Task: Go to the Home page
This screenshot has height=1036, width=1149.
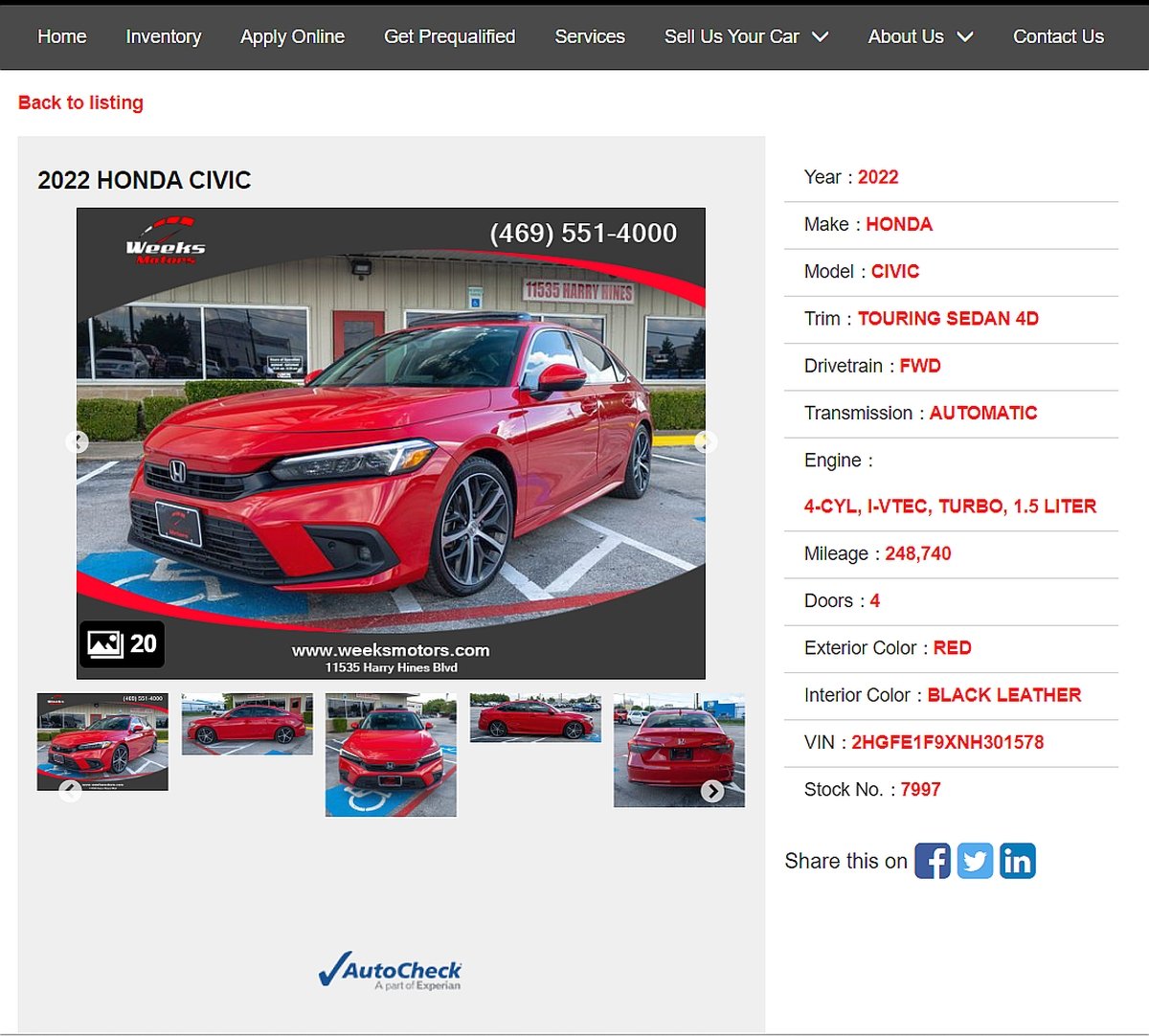Action: [x=62, y=36]
